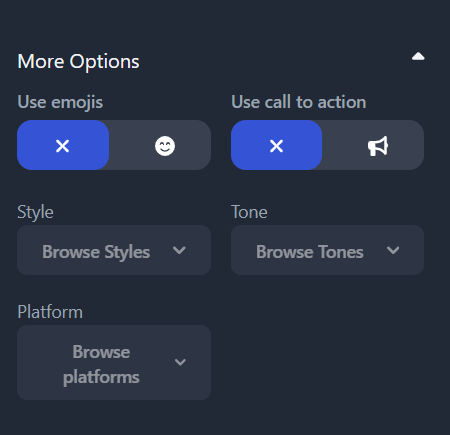Click the More Options section header

click(x=78, y=62)
